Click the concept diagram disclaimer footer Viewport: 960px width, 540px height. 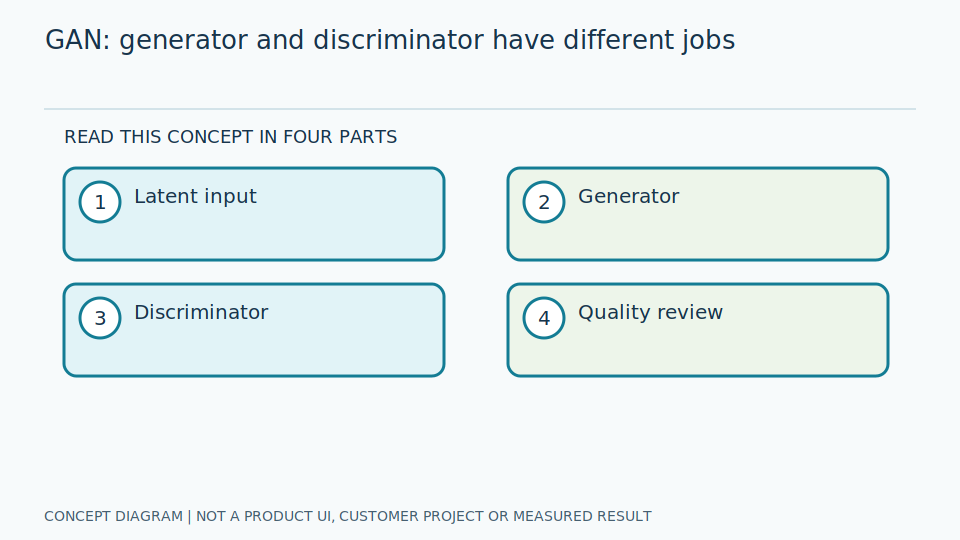coord(348,517)
